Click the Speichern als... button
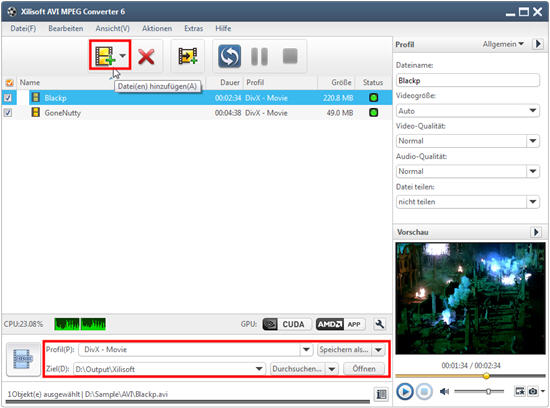 pyautogui.click(x=344, y=349)
